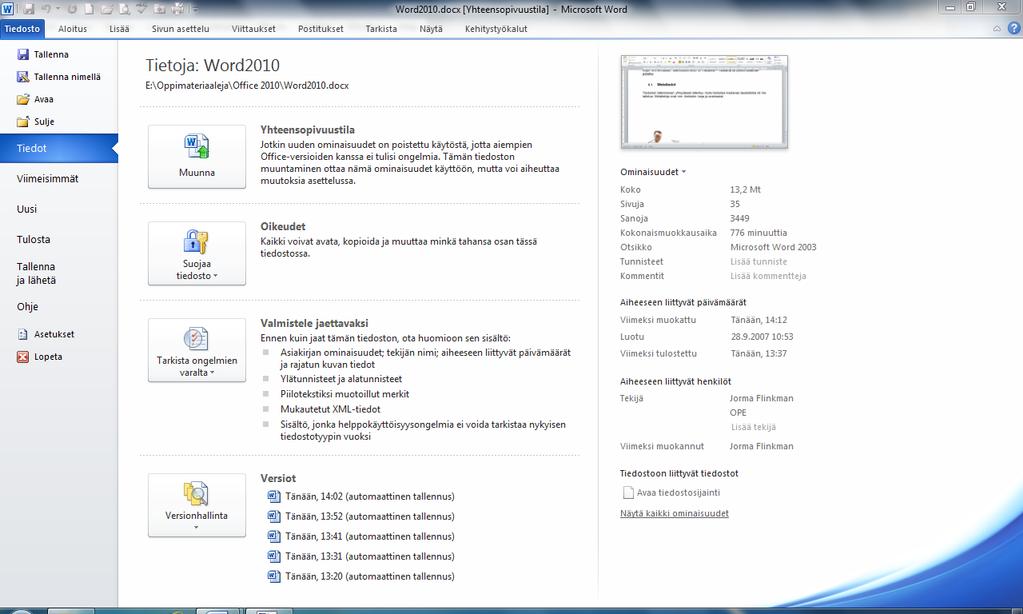Click the Sanoja word count 3449
Image resolution: width=1023 pixels, height=614 pixels.
(739, 219)
